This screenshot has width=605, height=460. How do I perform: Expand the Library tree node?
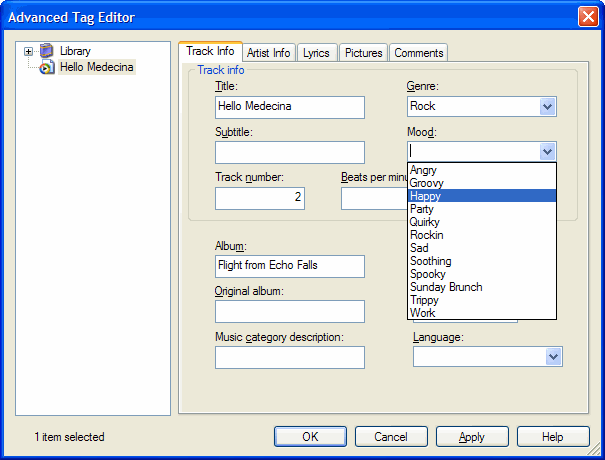tap(28, 51)
